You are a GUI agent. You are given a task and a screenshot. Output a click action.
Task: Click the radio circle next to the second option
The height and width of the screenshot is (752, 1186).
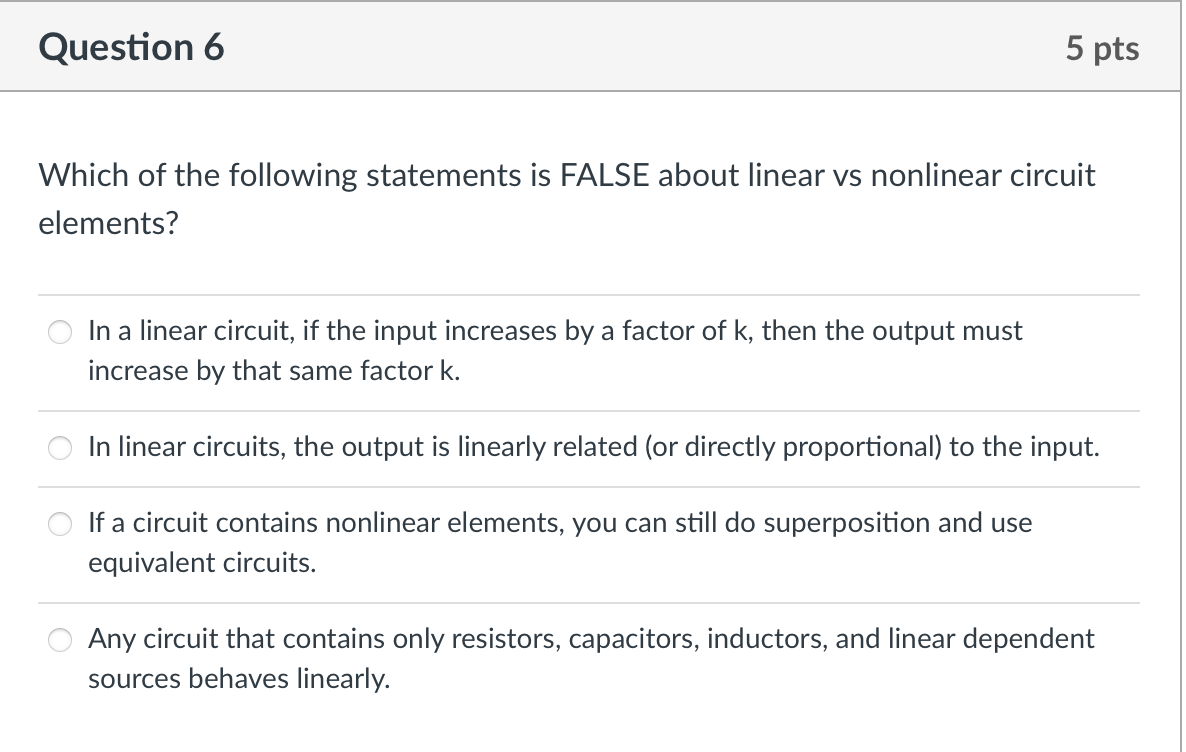(x=60, y=448)
